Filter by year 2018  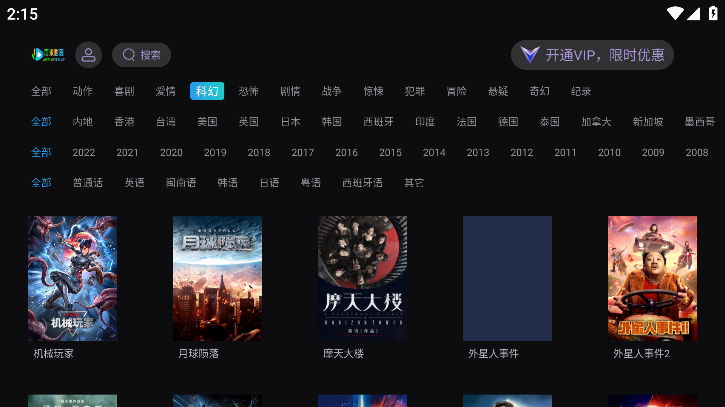click(x=259, y=152)
